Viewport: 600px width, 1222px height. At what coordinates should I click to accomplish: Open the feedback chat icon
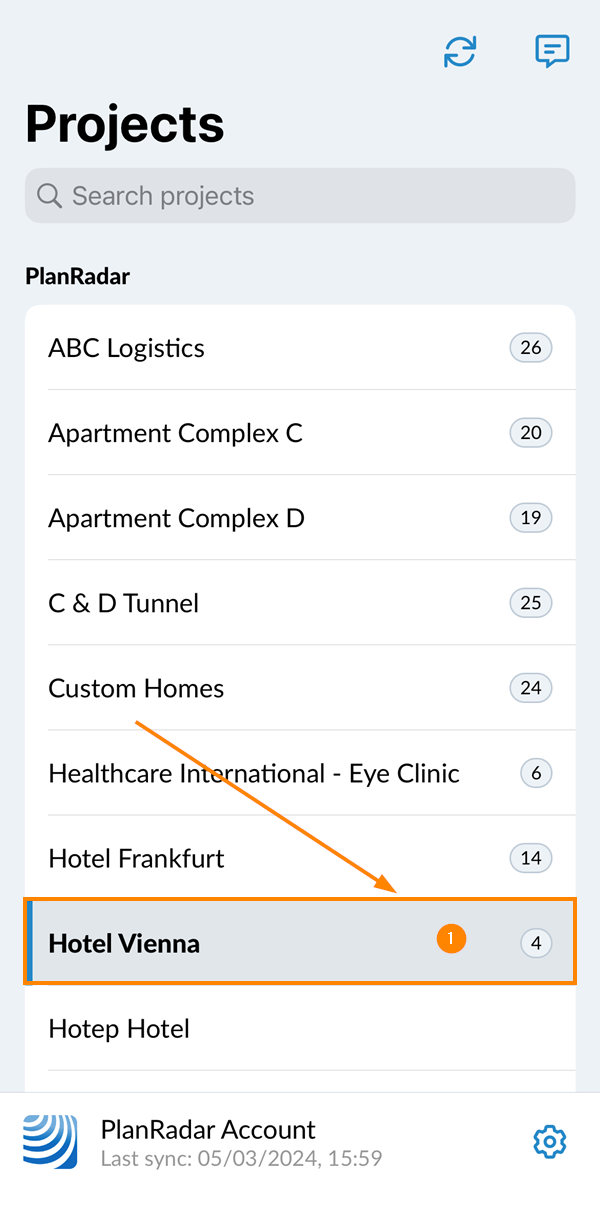coord(551,52)
